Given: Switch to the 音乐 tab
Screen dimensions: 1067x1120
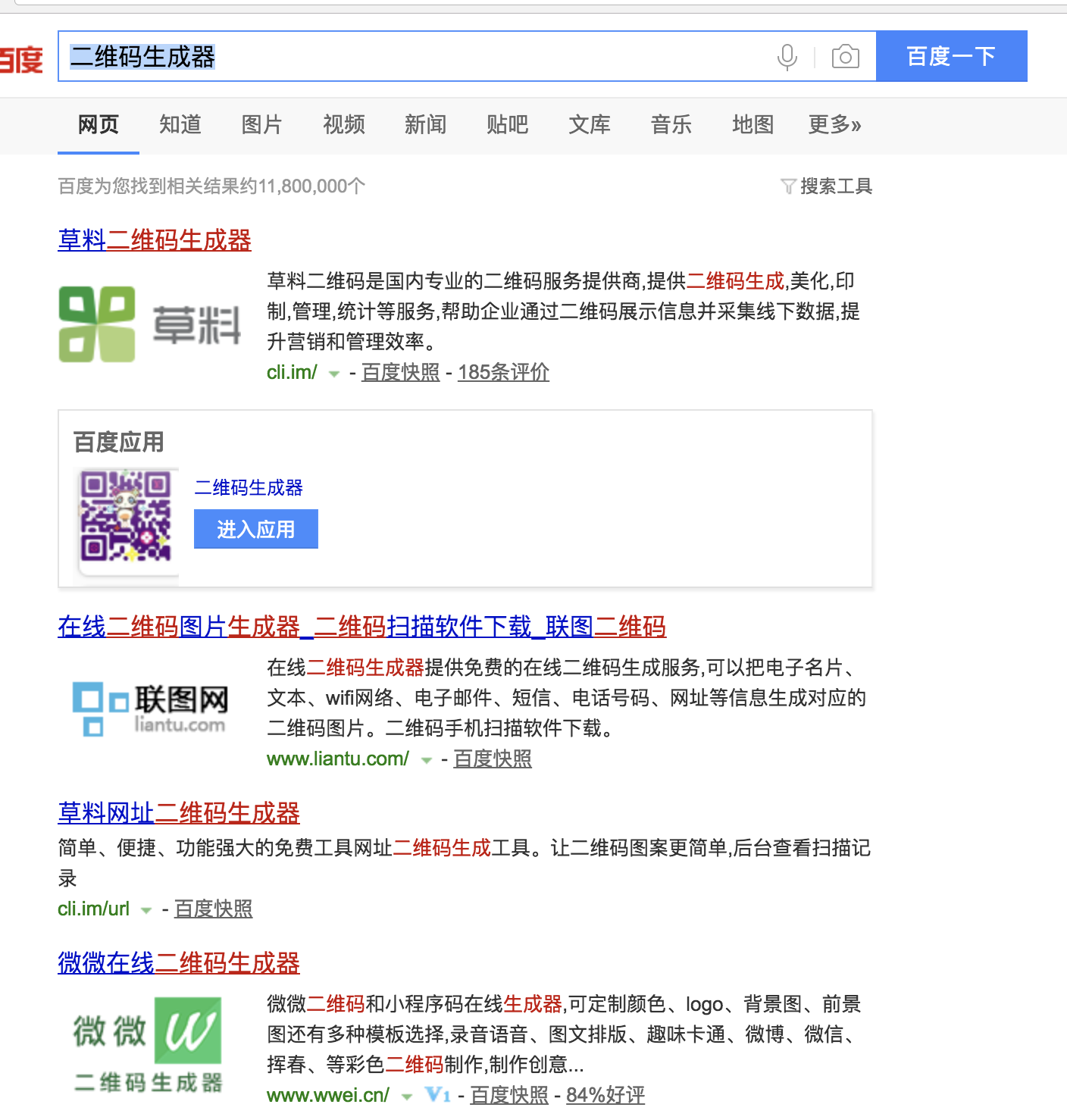Looking at the screenshot, I should 671,124.
